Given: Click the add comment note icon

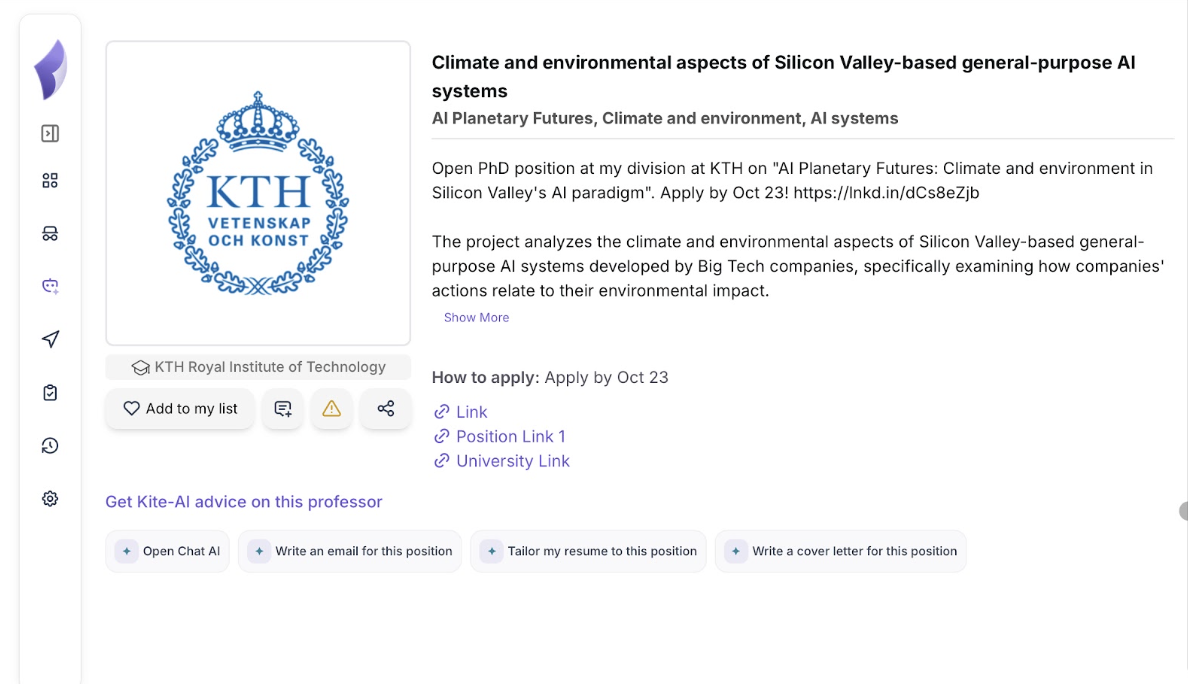Looking at the screenshot, I should point(283,409).
